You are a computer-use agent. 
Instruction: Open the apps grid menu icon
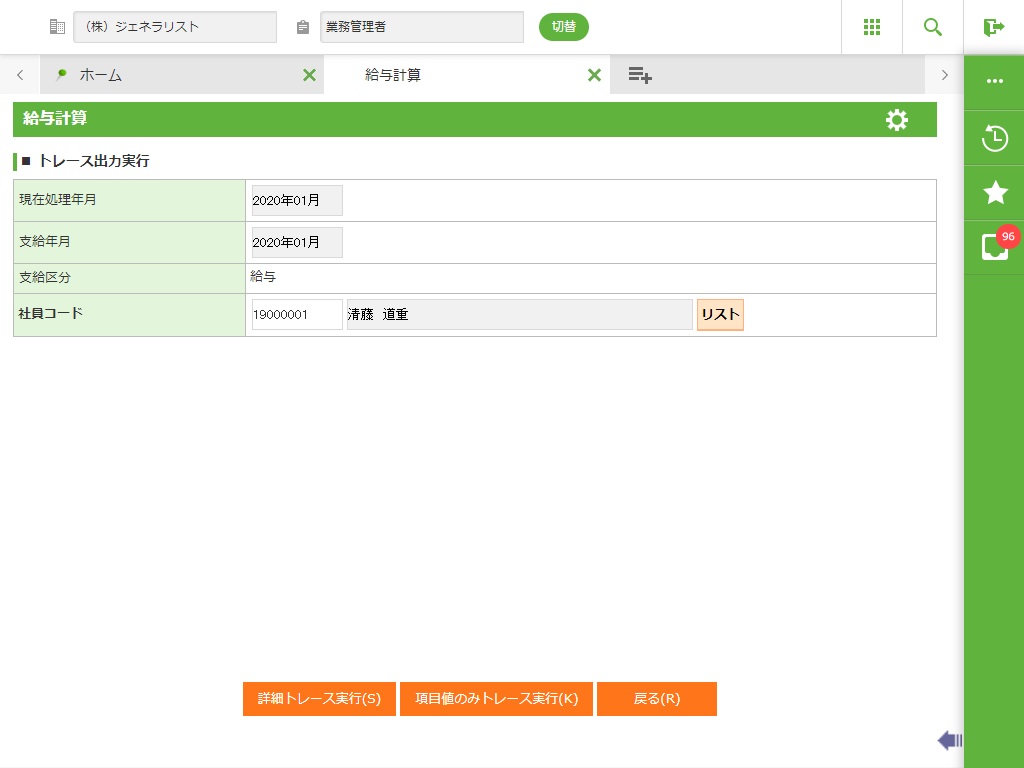(x=871, y=27)
